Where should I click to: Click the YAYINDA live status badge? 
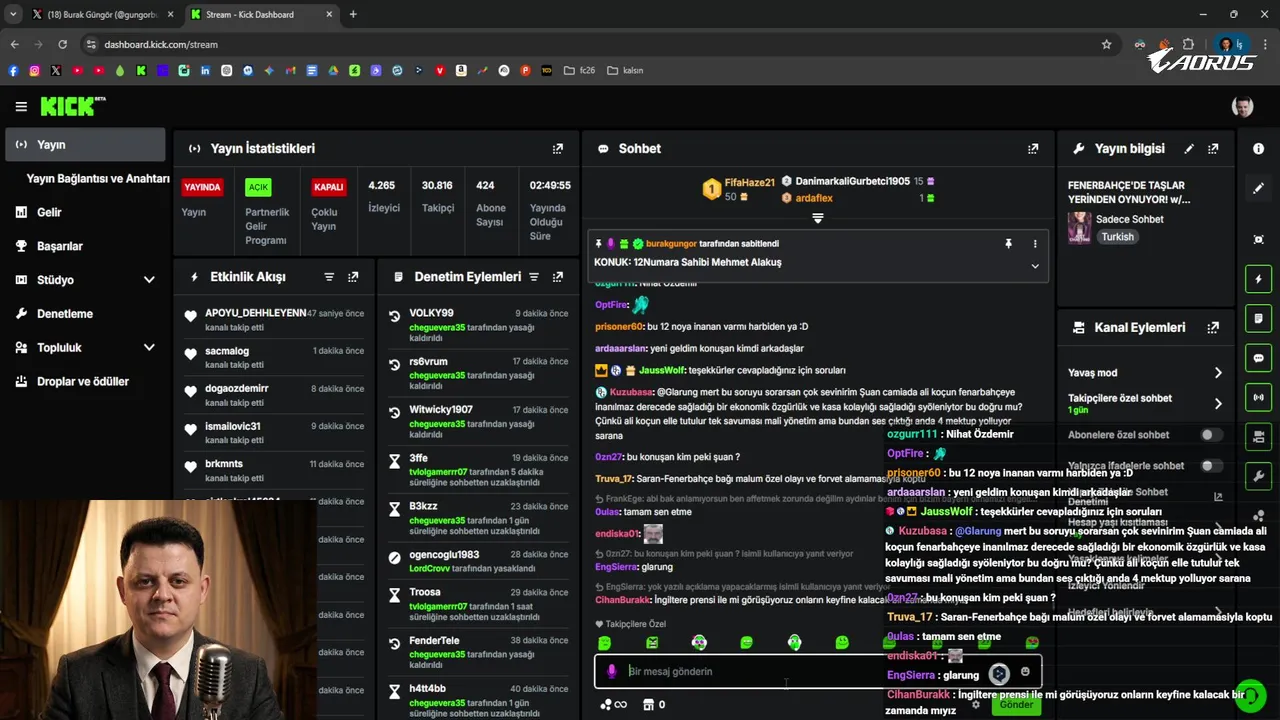click(203, 187)
